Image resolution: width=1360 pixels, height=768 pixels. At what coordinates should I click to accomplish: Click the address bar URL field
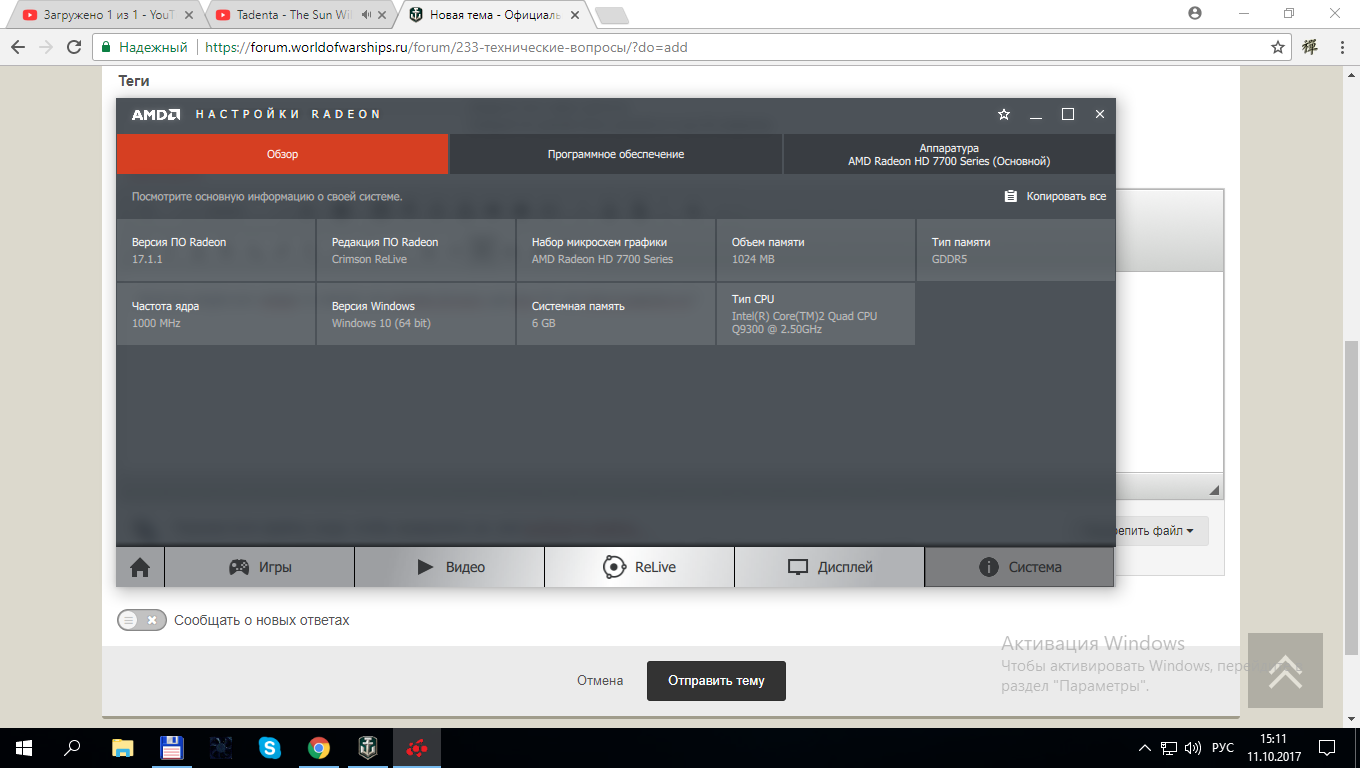[680, 47]
